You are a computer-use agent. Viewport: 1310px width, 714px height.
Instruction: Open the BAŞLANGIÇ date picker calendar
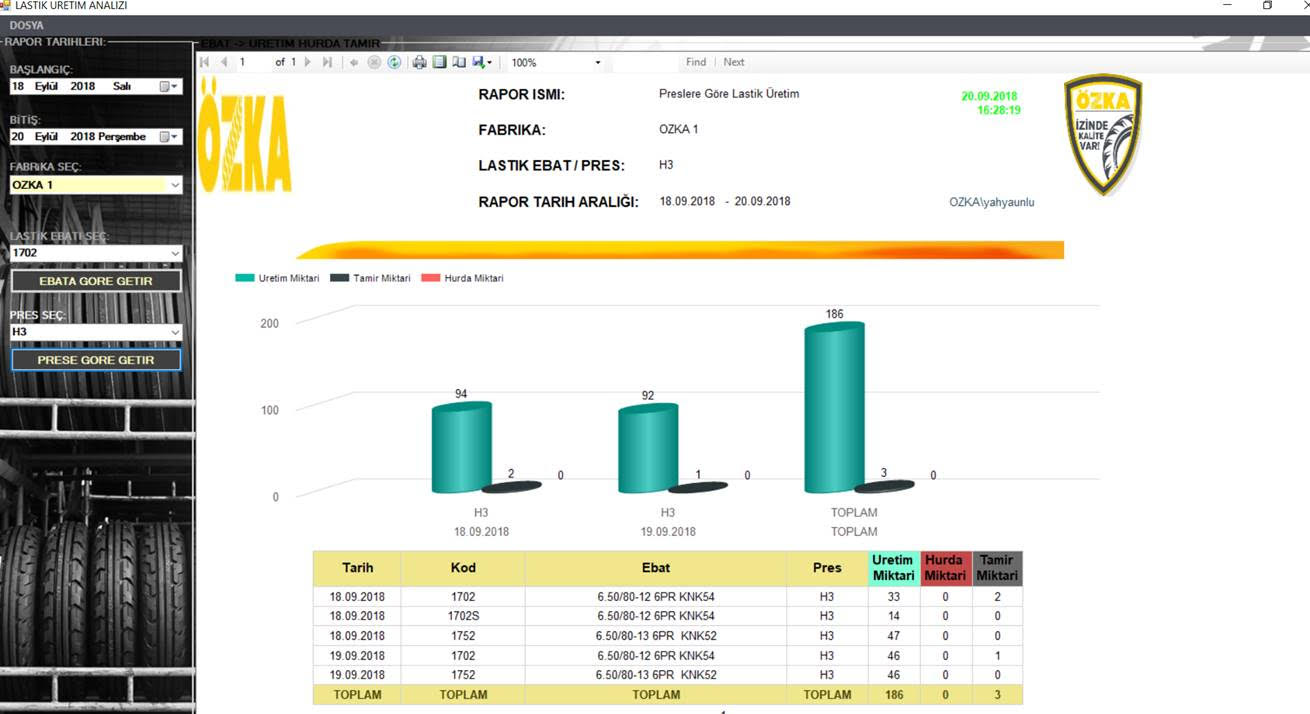(170, 86)
